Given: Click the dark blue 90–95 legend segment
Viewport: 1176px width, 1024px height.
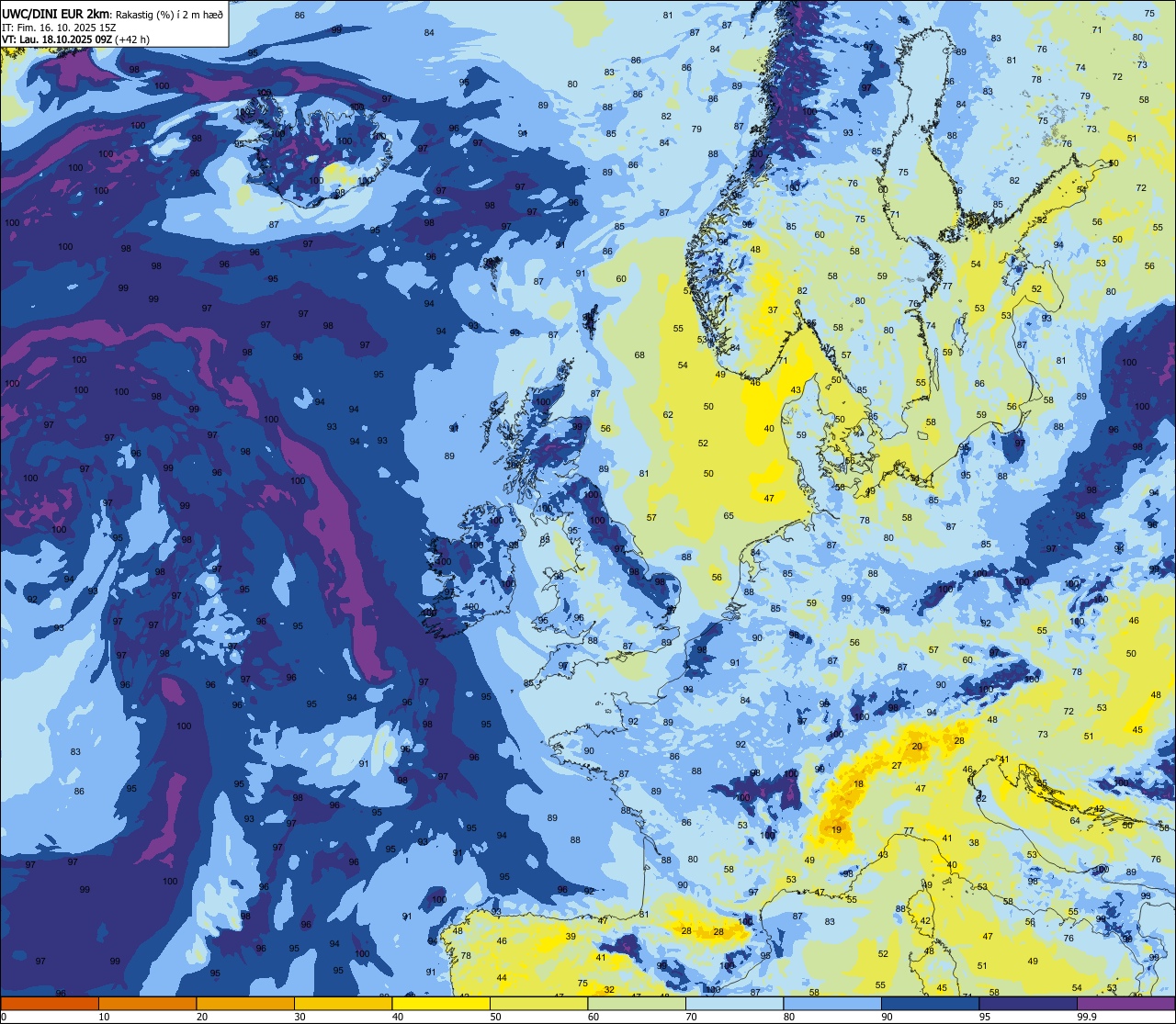Looking at the screenshot, I should tap(930, 1003).
